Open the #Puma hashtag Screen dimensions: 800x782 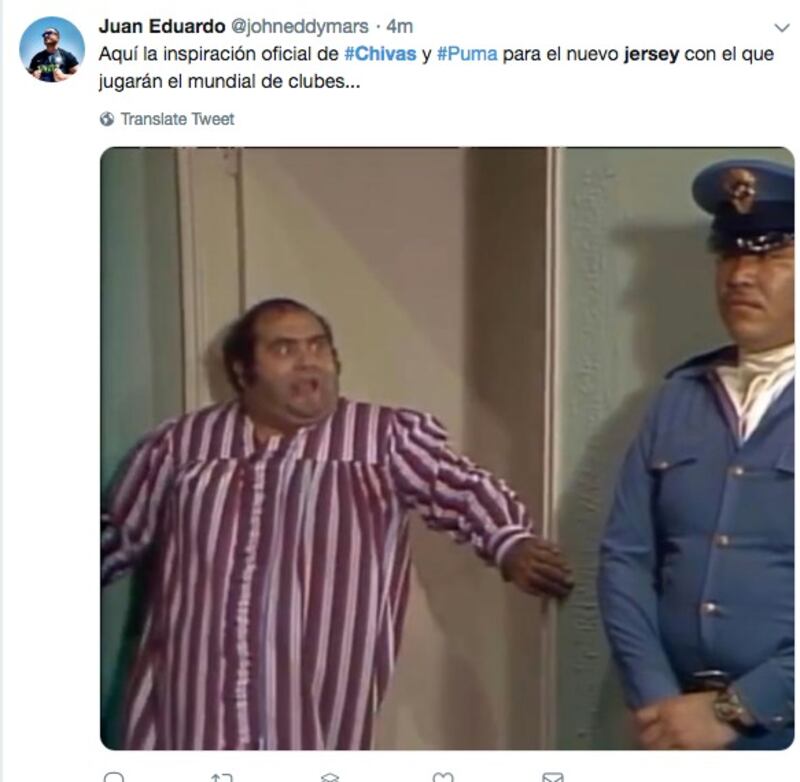[467, 54]
